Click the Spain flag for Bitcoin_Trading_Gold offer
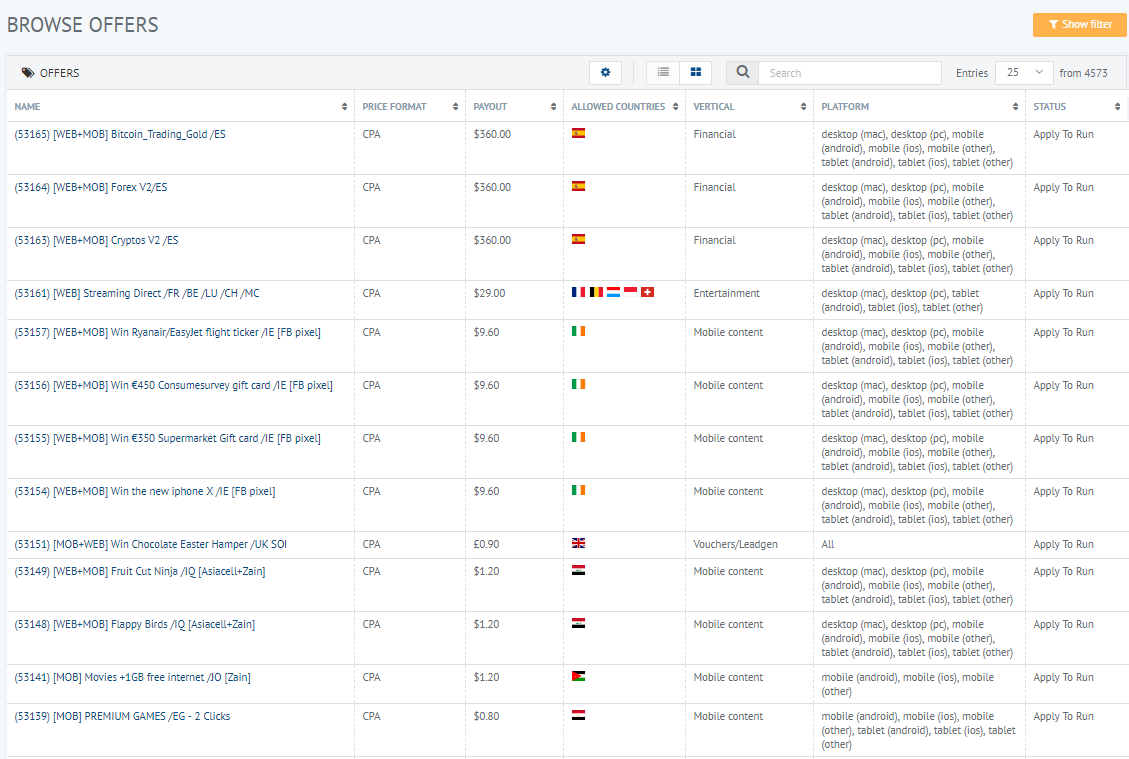 [x=578, y=133]
